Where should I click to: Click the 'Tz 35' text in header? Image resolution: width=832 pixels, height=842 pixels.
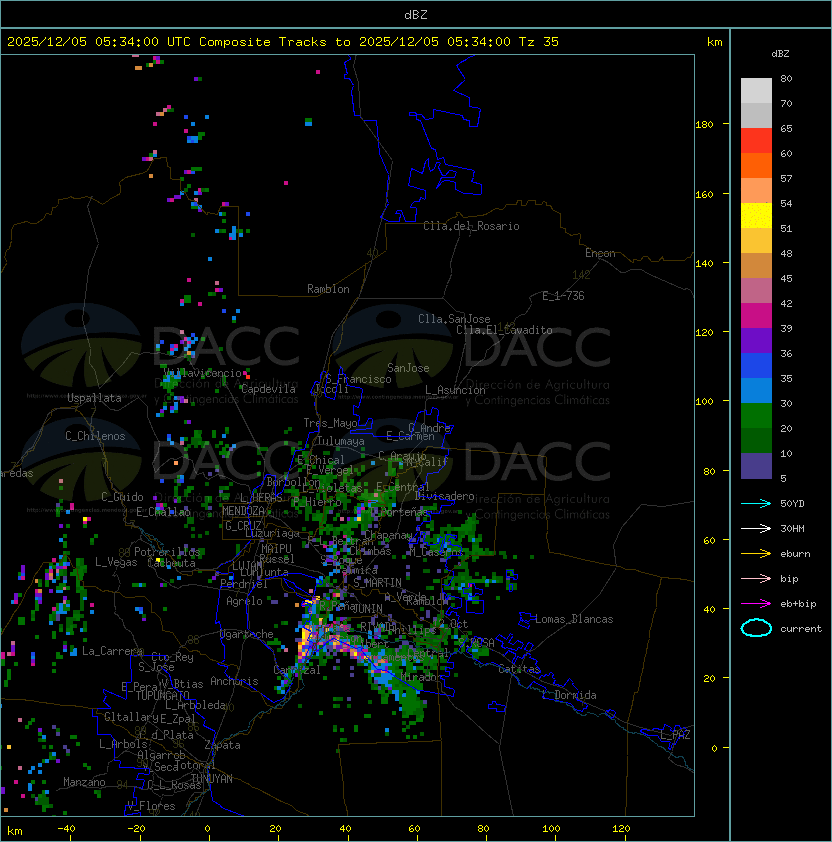point(539,42)
